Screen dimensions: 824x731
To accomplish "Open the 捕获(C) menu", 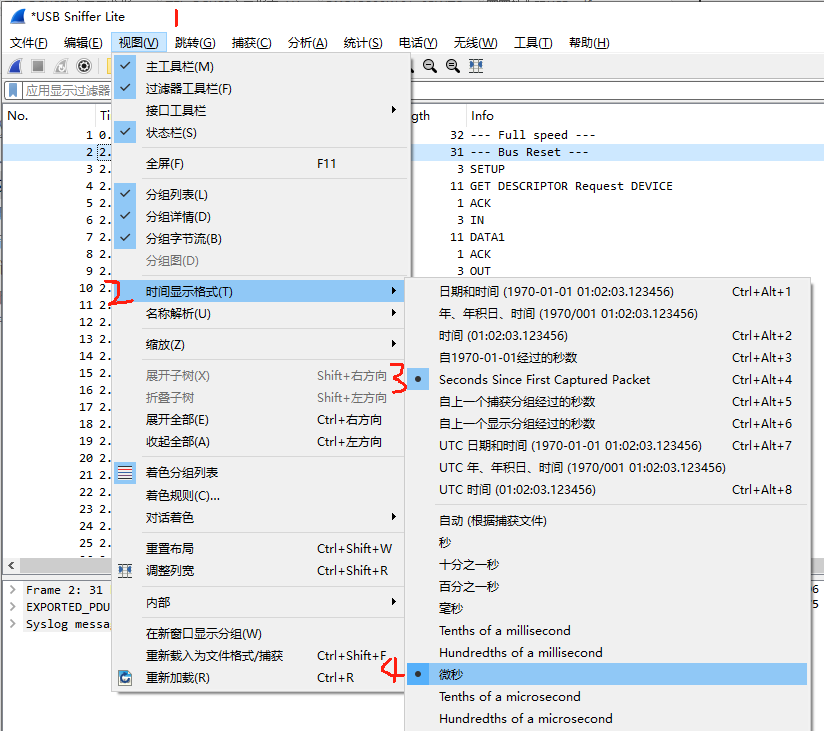I will pos(251,43).
